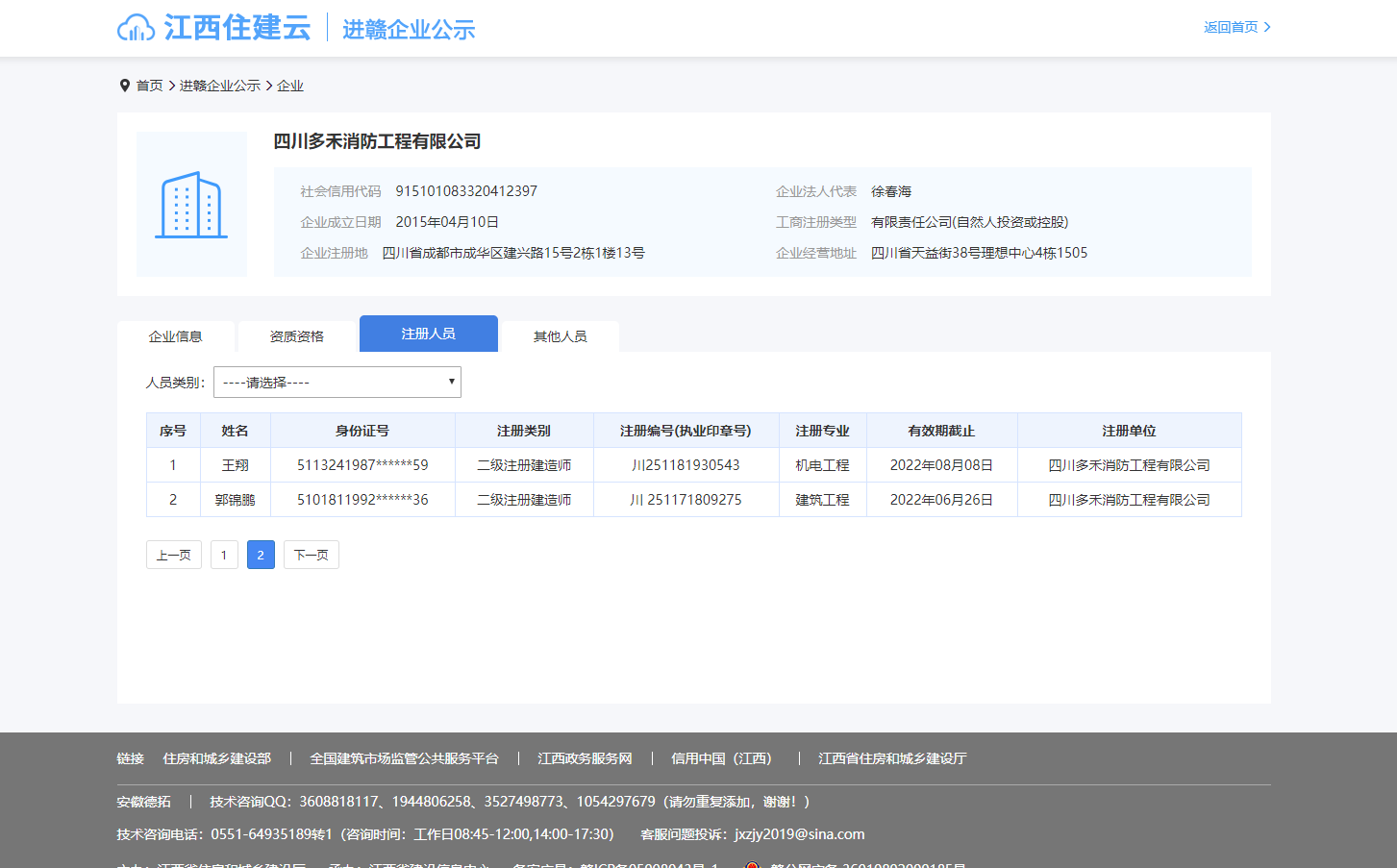
Task: Click the blue building company icon
Action: 191,205
